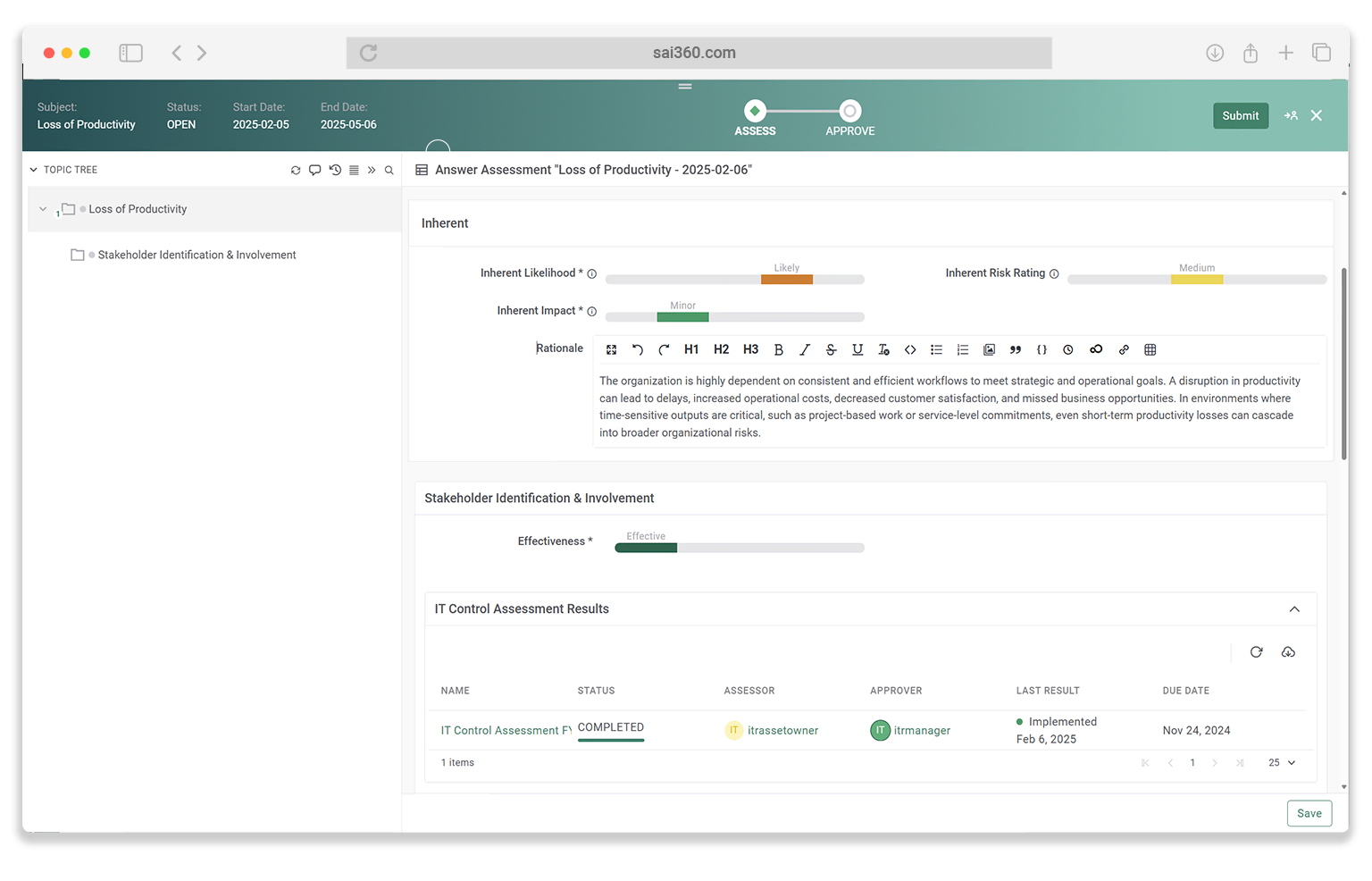
Task: Open the 25 items-per-page dropdown
Action: [1282, 763]
